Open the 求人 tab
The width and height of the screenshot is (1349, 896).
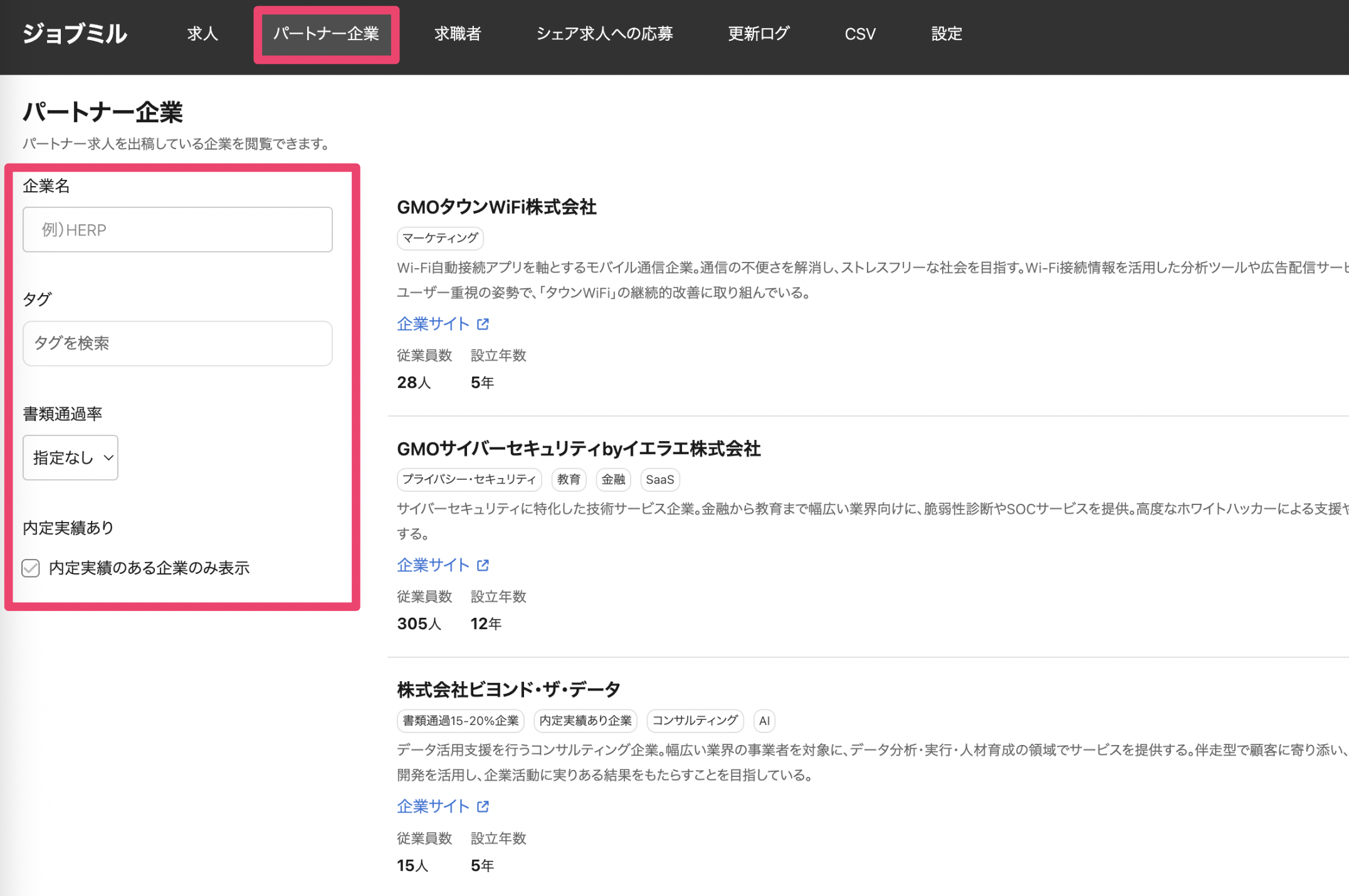pyautogui.click(x=202, y=34)
